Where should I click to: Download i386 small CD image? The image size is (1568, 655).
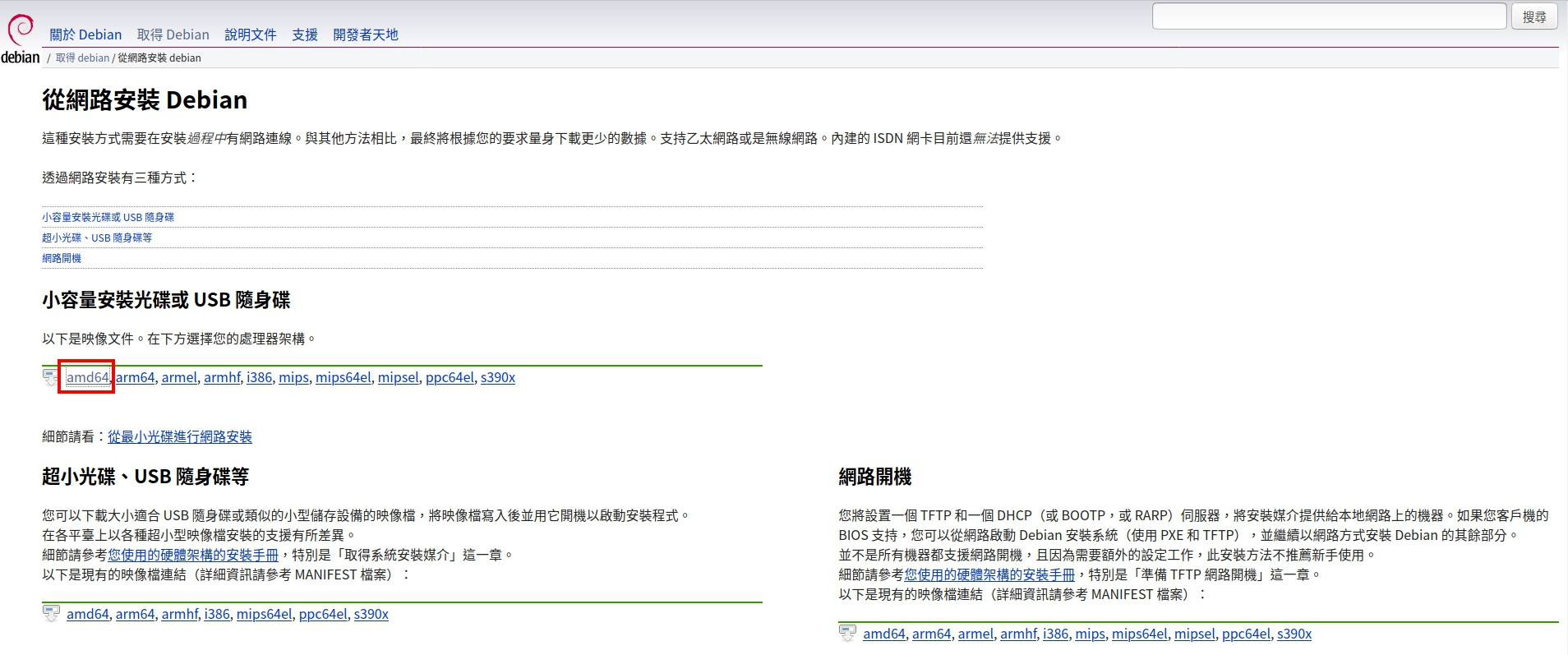click(x=259, y=377)
